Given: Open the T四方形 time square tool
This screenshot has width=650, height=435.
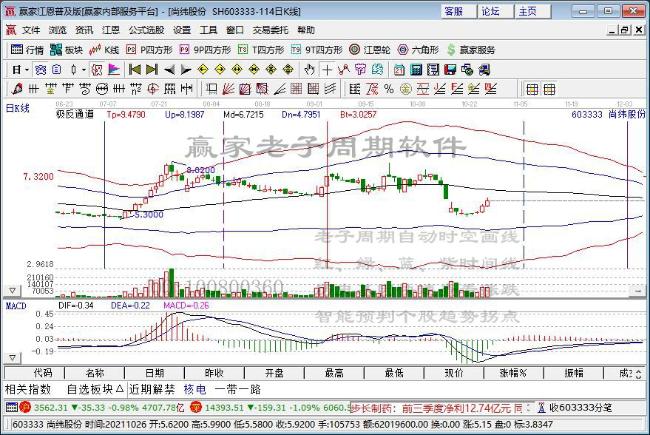Looking at the screenshot, I should pyautogui.click(x=261, y=50).
